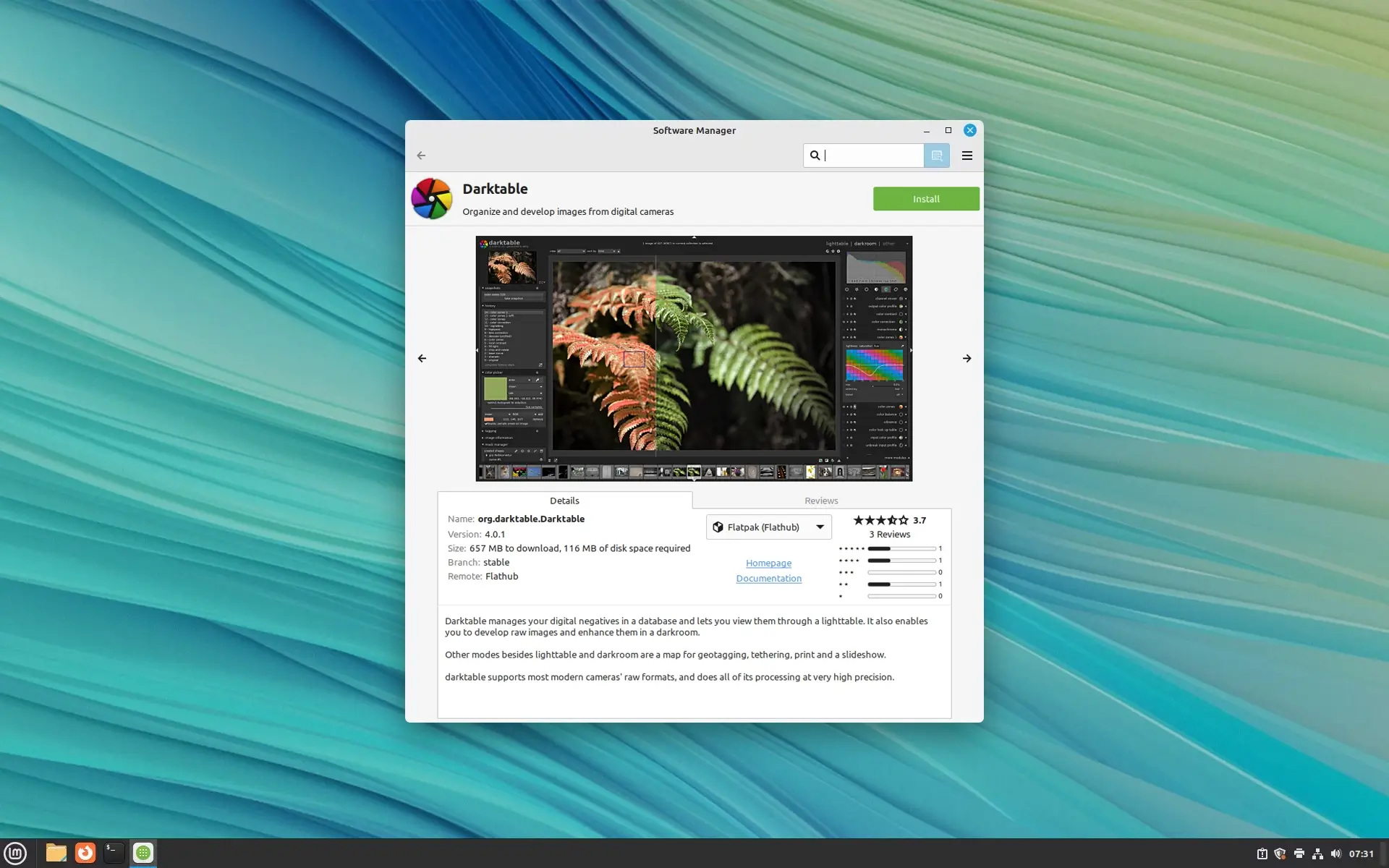1389x868 pixels.
Task: Minimize the Software Manager window
Action: (x=926, y=130)
